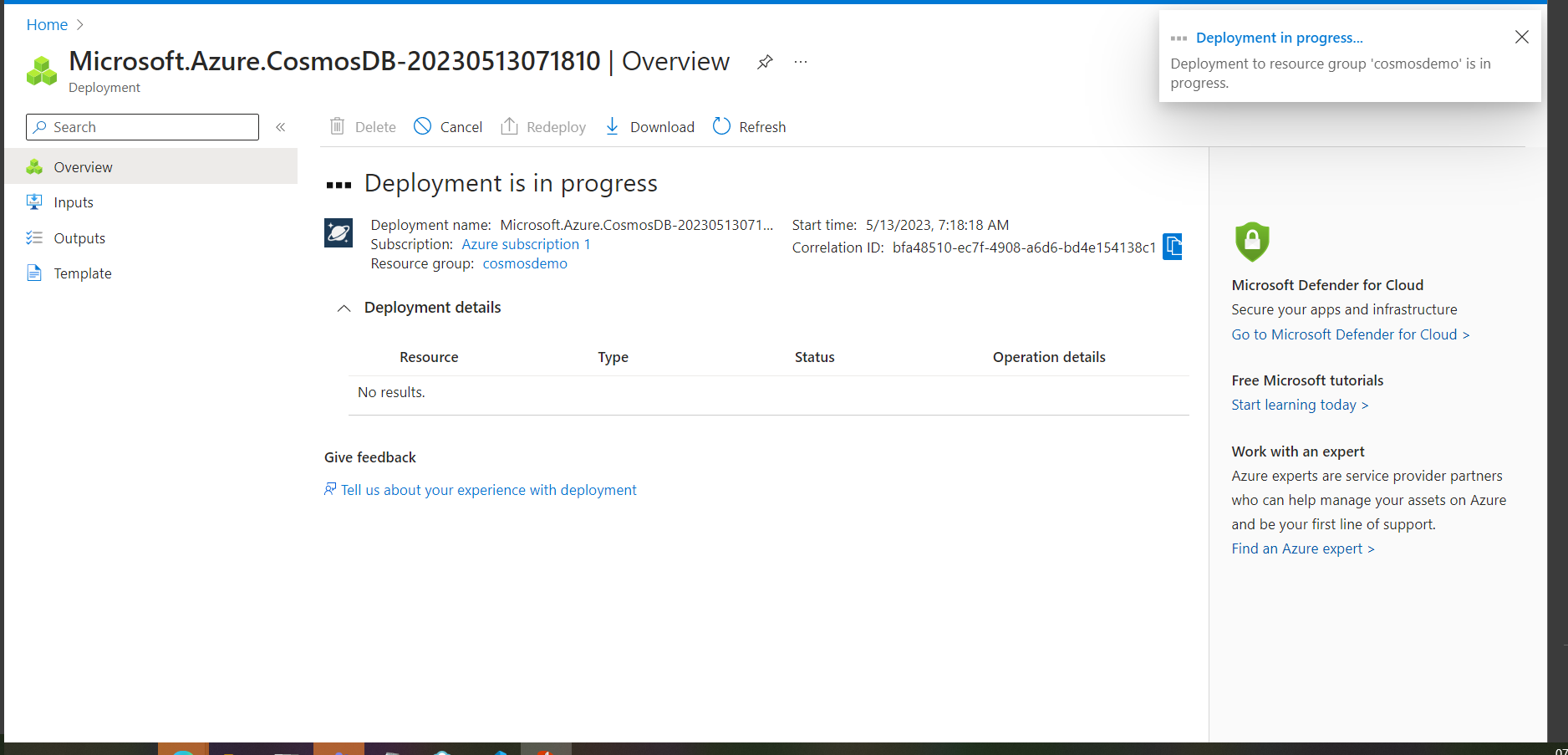Viewport: 1568px width, 755px height.
Task: Collapse the Deployment details section
Action: 344,308
